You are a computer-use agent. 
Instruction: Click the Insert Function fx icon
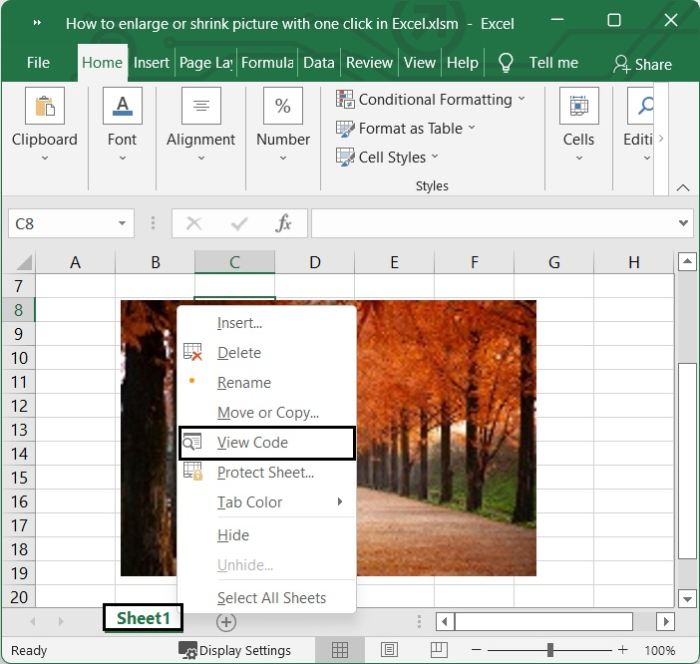tap(284, 224)
